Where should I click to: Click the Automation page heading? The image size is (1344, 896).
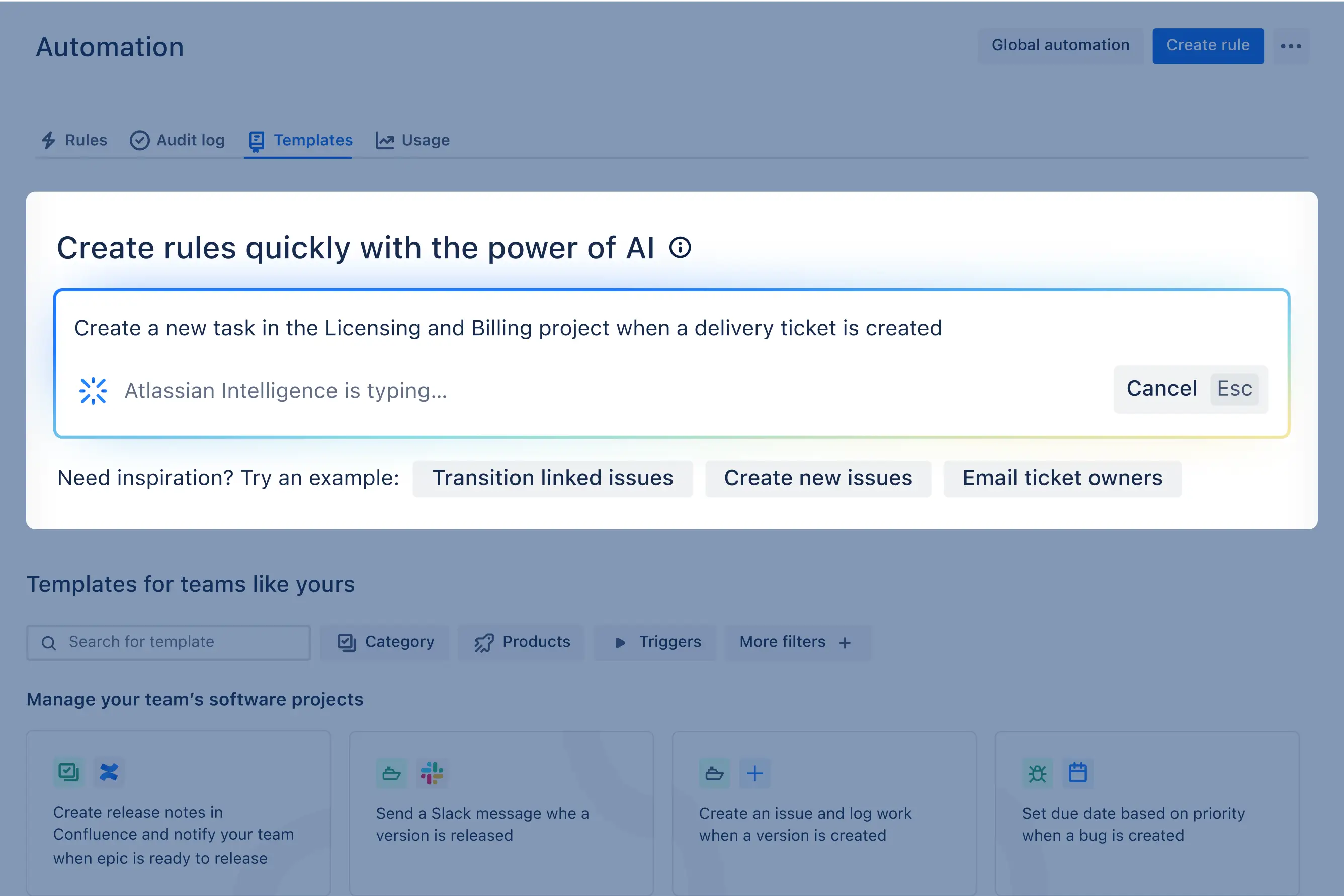point(110,47)
